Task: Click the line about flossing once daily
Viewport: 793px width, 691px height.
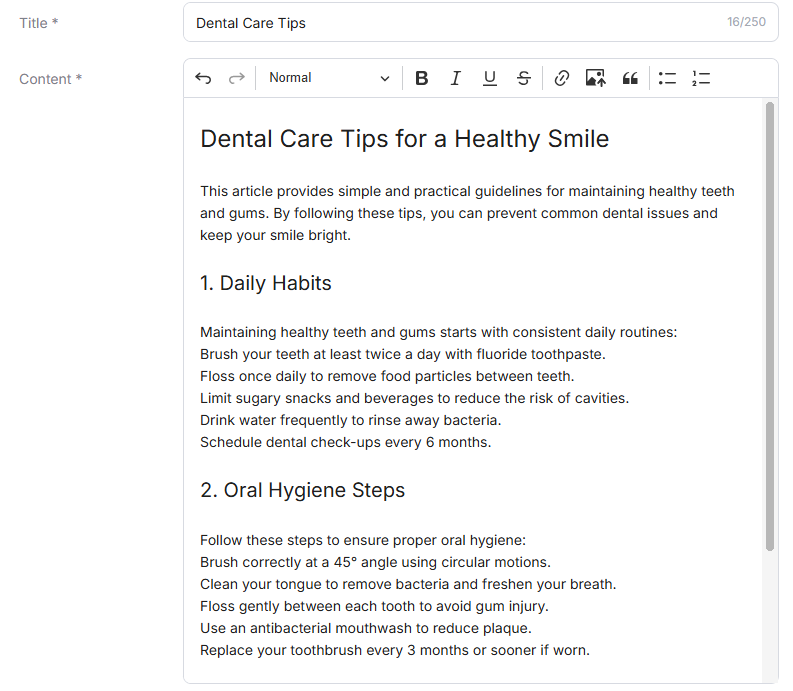Action: [x=387, y=376]
